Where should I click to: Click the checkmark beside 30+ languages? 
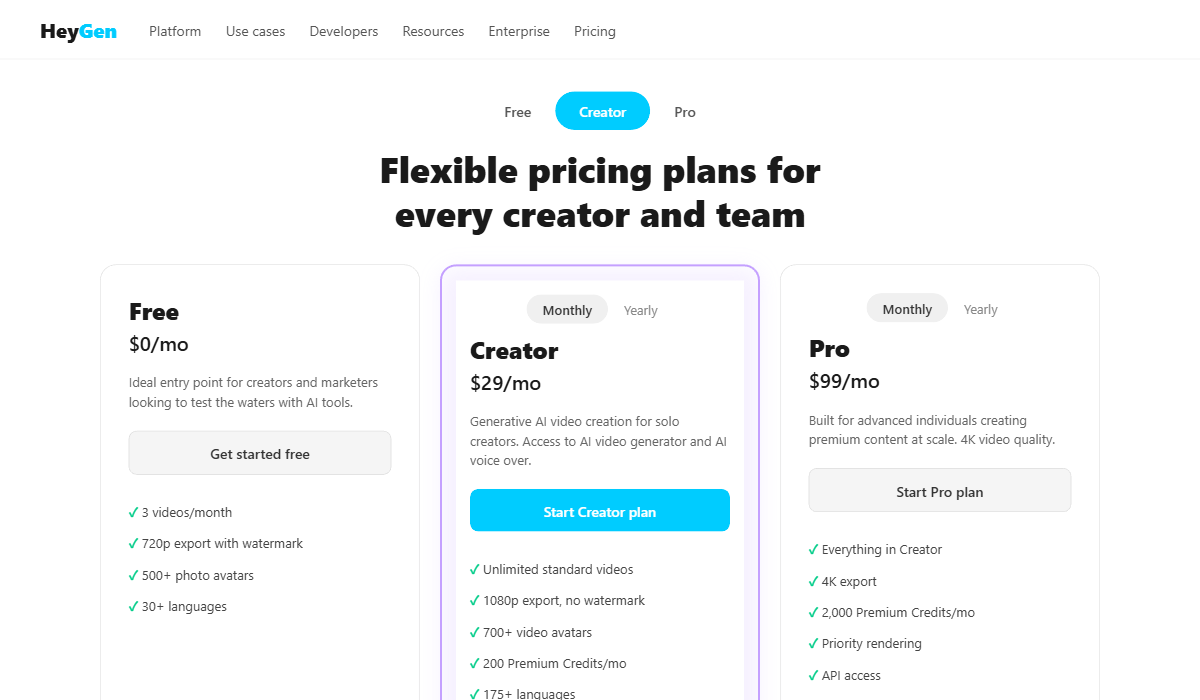(x=133, y=606)
